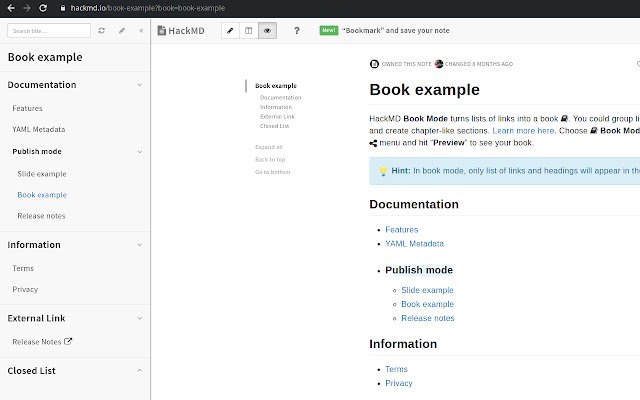
Task: Click the sidebar refresh icon
Action: pos(102,30)
